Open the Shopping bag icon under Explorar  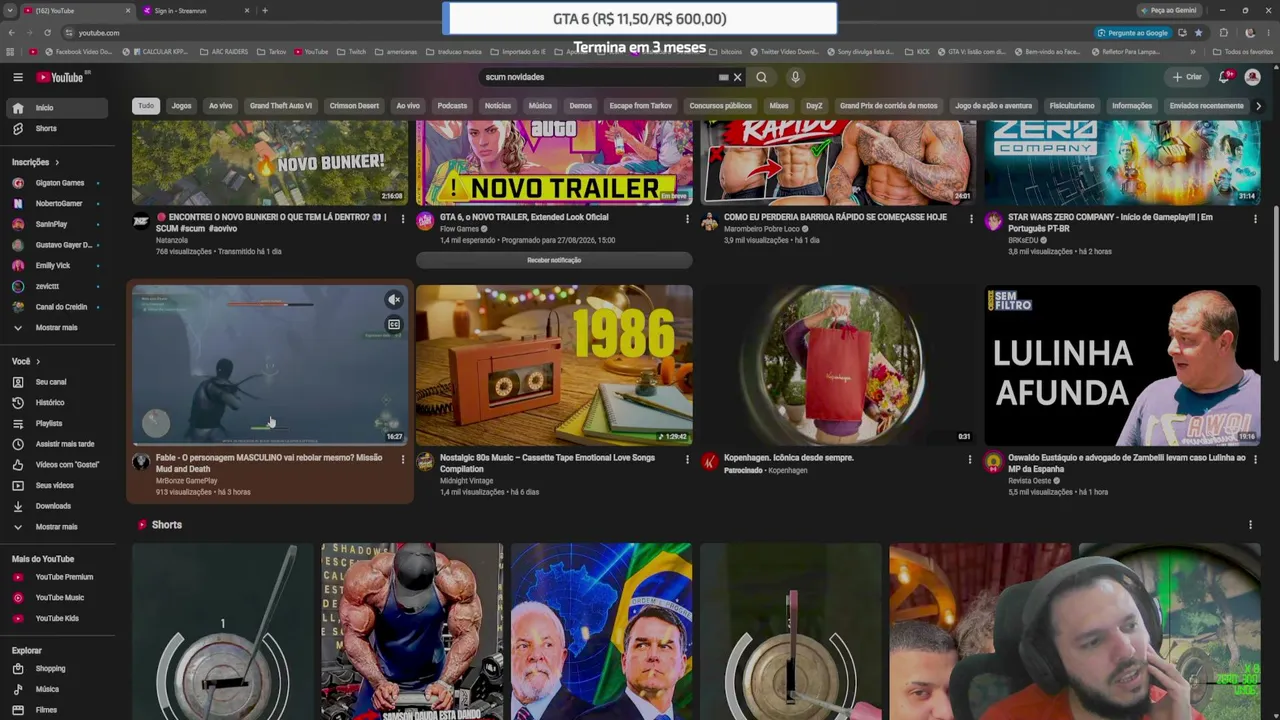pos(18,669)
